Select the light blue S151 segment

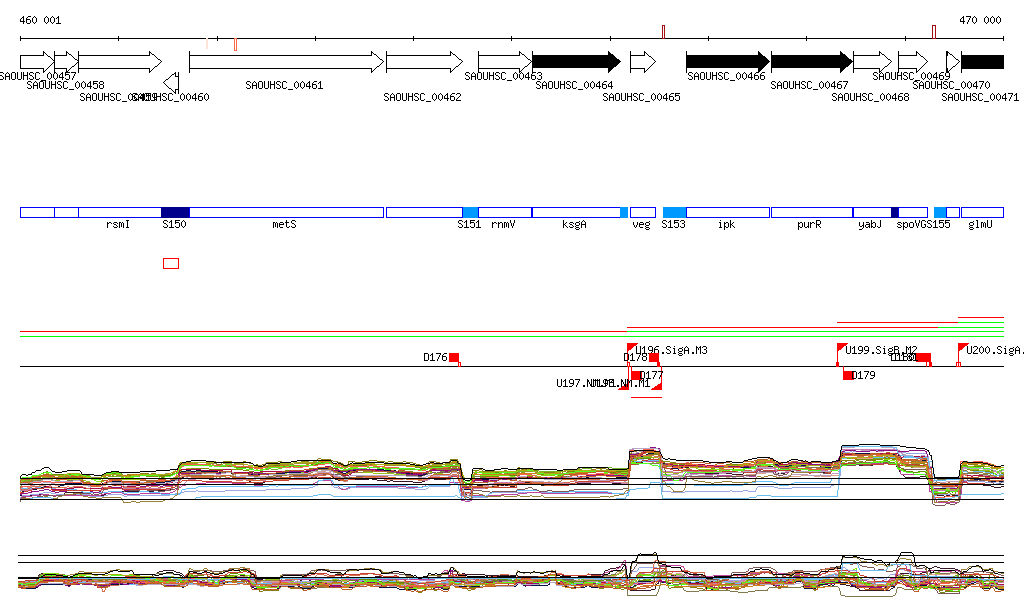click(x=470, y=212)
